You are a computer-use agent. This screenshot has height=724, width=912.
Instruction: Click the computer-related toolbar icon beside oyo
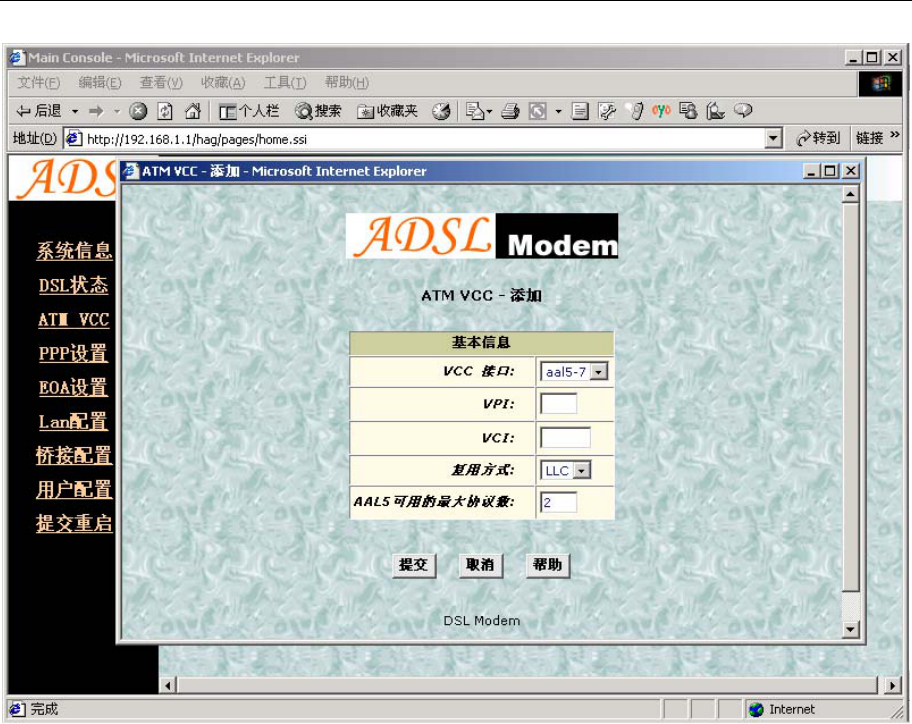[688, 110]
